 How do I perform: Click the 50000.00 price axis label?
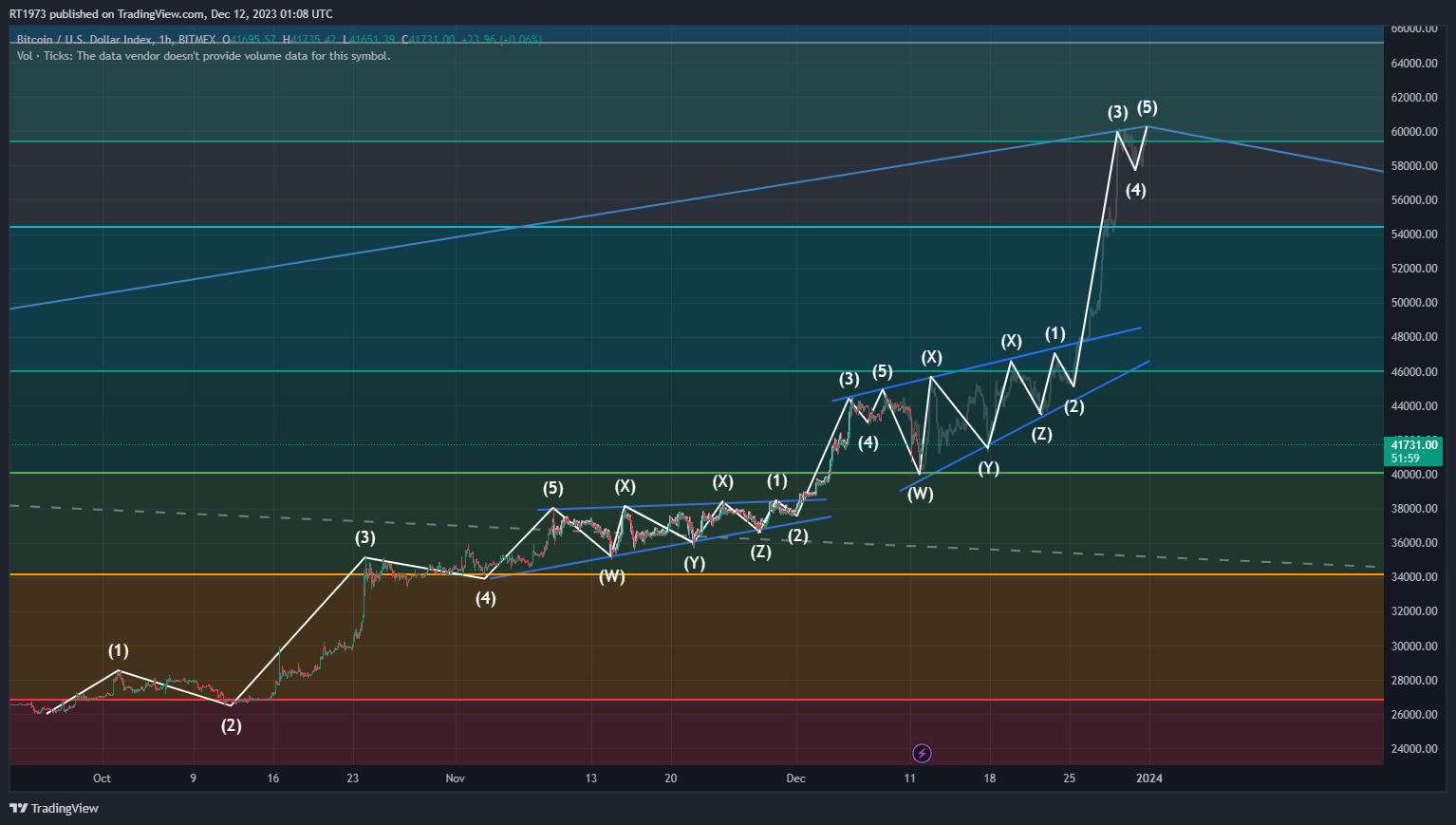point(1414,302)
